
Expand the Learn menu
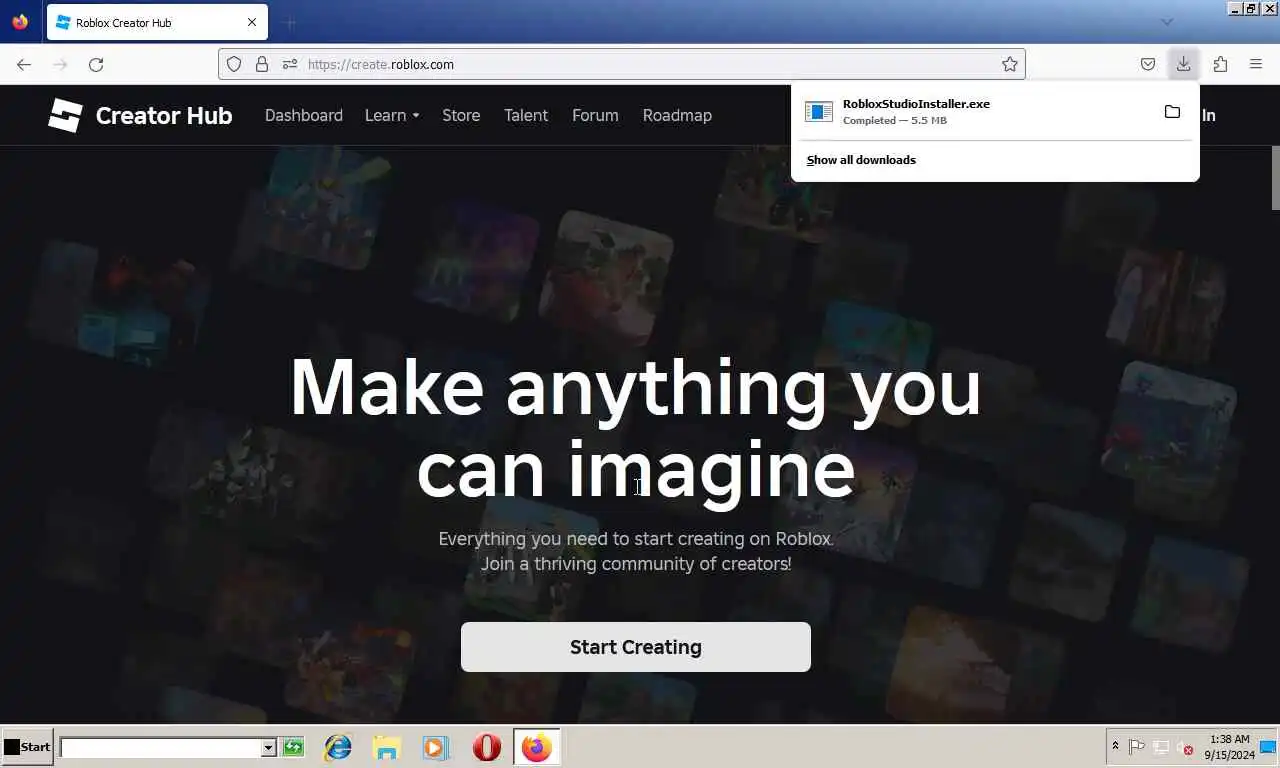click(392, 115)
